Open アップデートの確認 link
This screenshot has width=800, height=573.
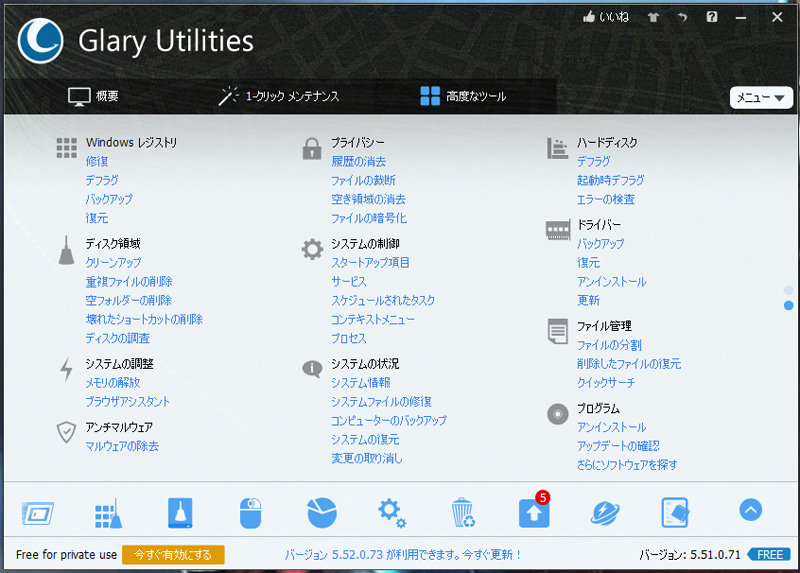[x=618, y=445]
